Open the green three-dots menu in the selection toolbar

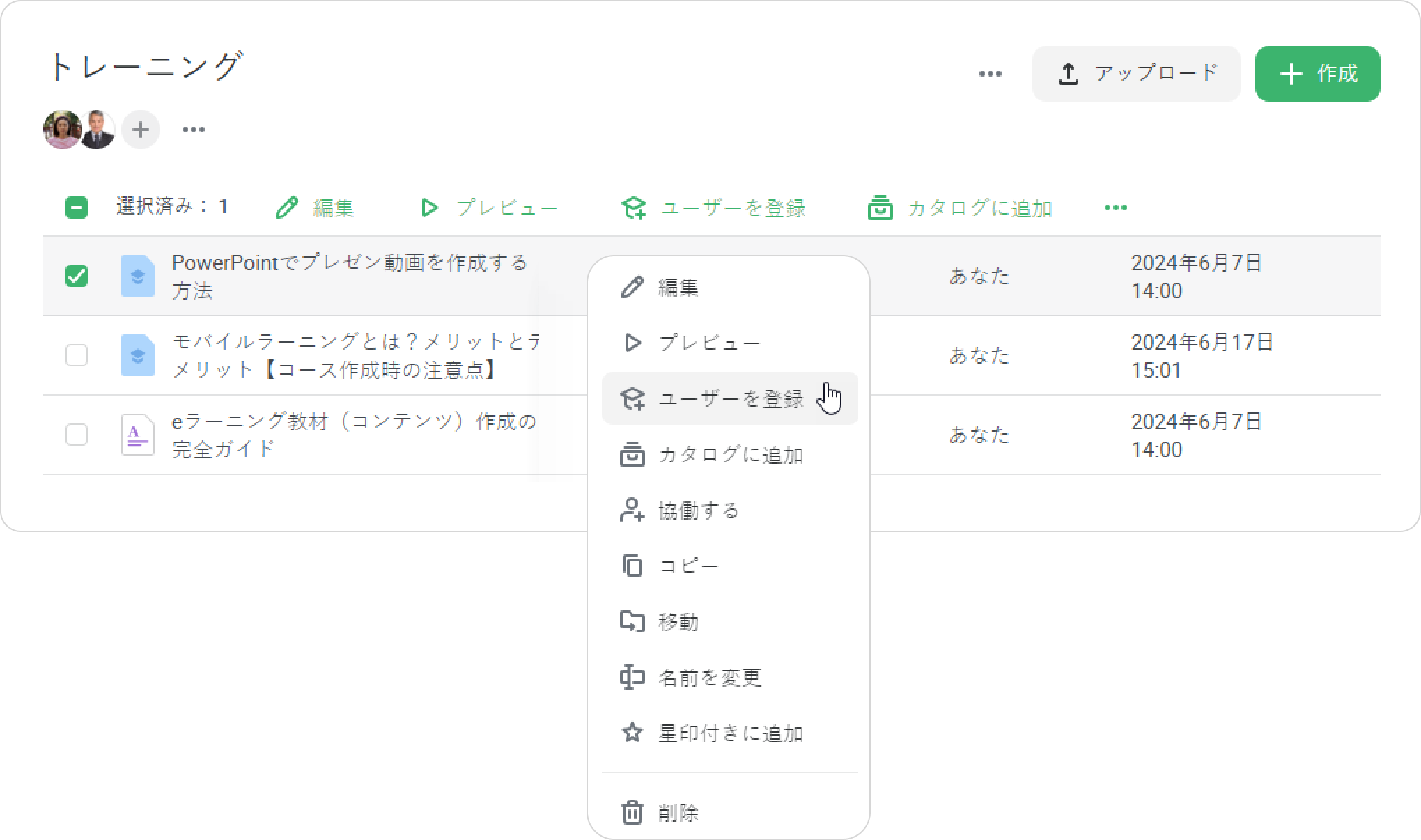pos(1115,208)
